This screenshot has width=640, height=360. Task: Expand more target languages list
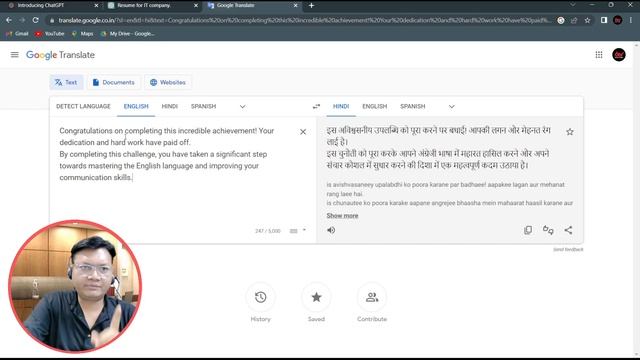coord(451,107)
